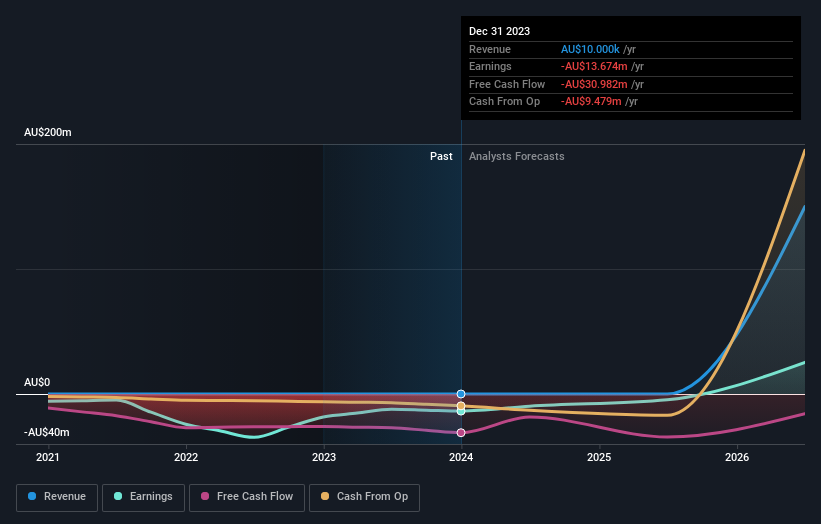Click the 2025 x-axis label
821x524 pixels.
tap(599, 457)
